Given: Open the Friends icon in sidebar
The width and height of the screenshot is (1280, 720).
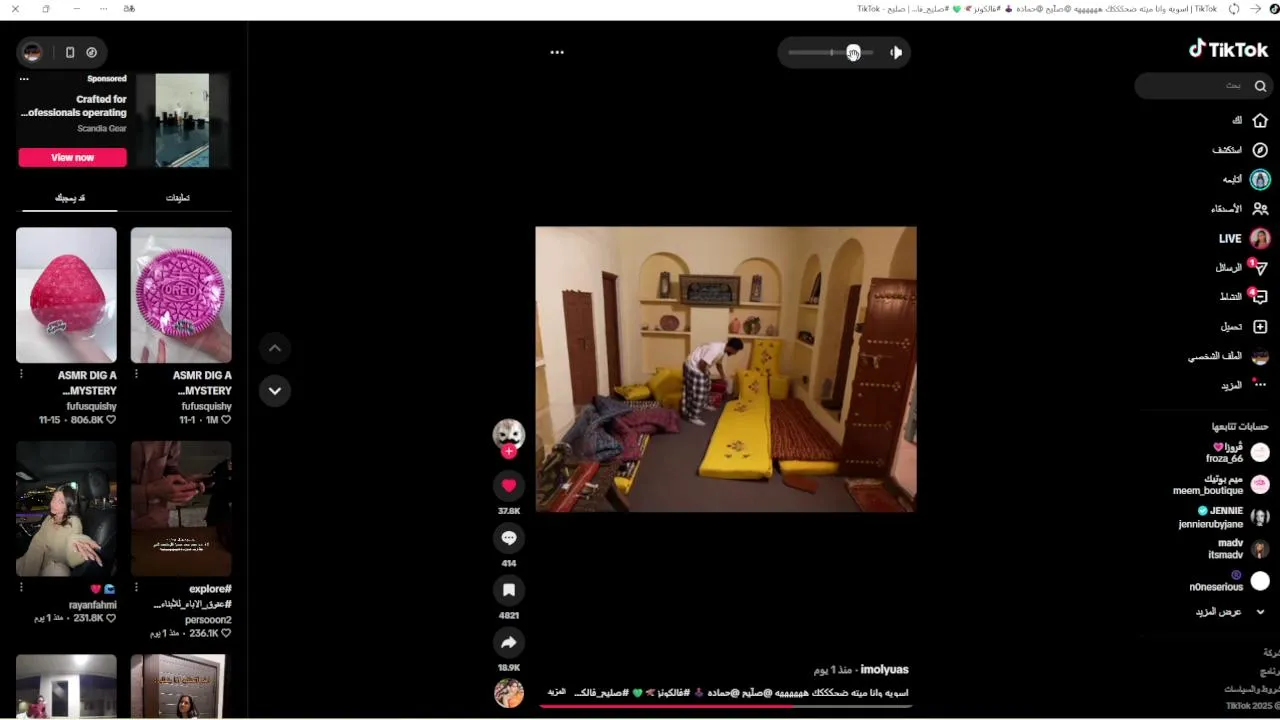Looking at the screenshot, I should [1260, 209].
